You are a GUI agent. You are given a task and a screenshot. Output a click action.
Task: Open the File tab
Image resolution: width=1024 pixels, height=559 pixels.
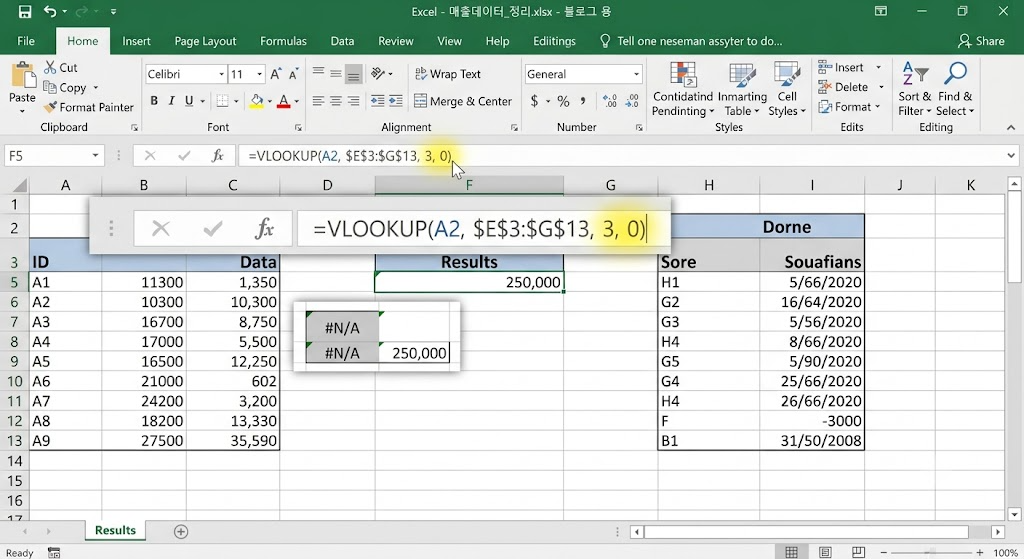point(26,41)
